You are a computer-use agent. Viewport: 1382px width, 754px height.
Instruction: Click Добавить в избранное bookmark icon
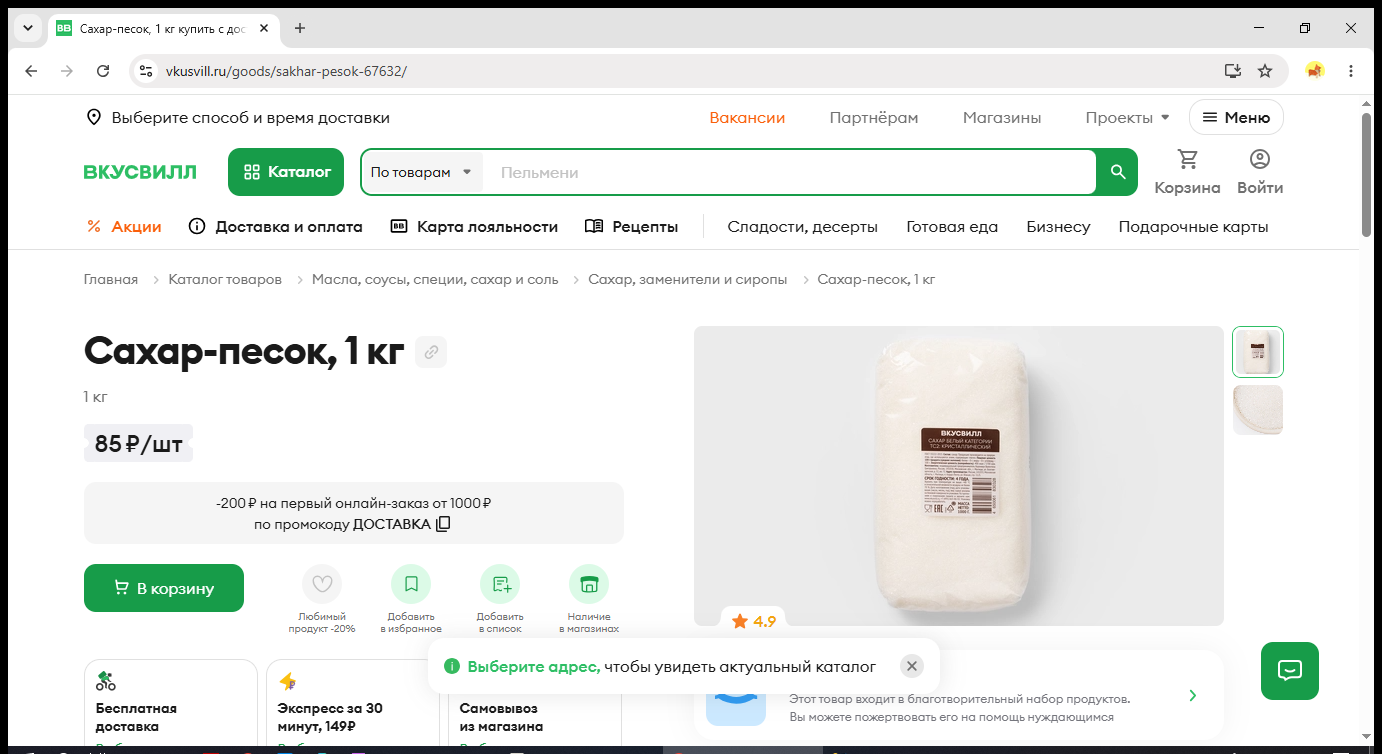(x=411, y=584)
